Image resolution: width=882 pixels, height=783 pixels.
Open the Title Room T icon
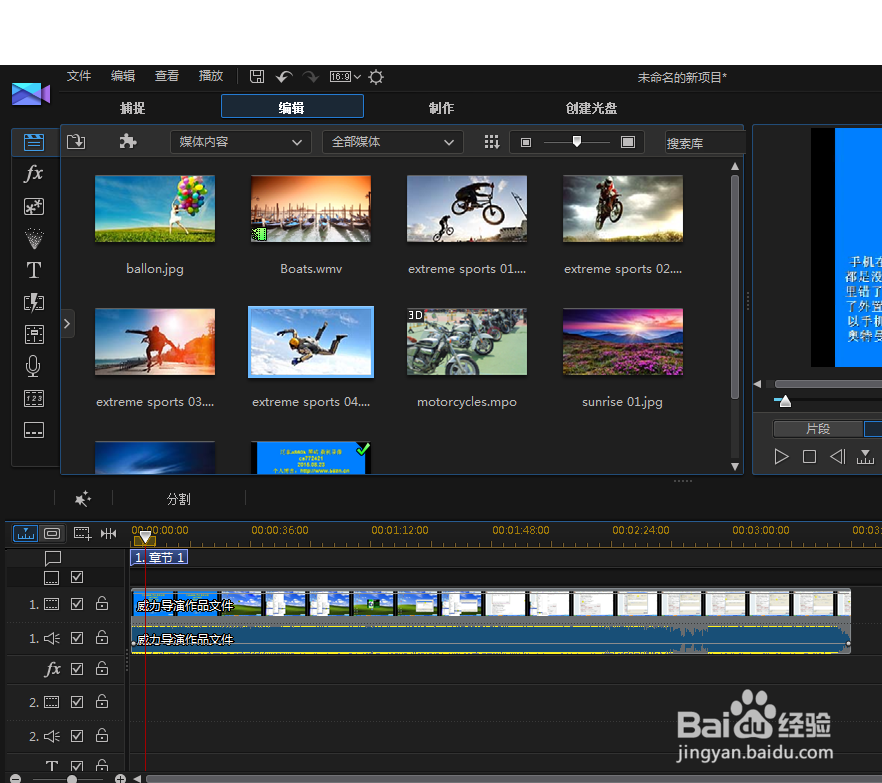pyautogui.click(x=34, y=271)
